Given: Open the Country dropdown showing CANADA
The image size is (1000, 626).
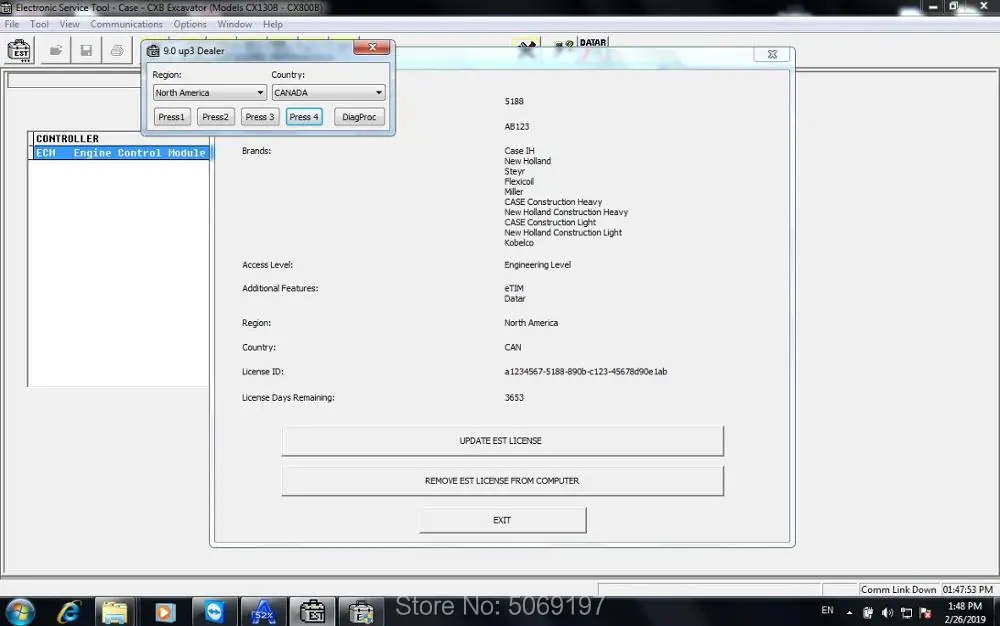Looking at the screenshot, I should (x=328, y=92).
